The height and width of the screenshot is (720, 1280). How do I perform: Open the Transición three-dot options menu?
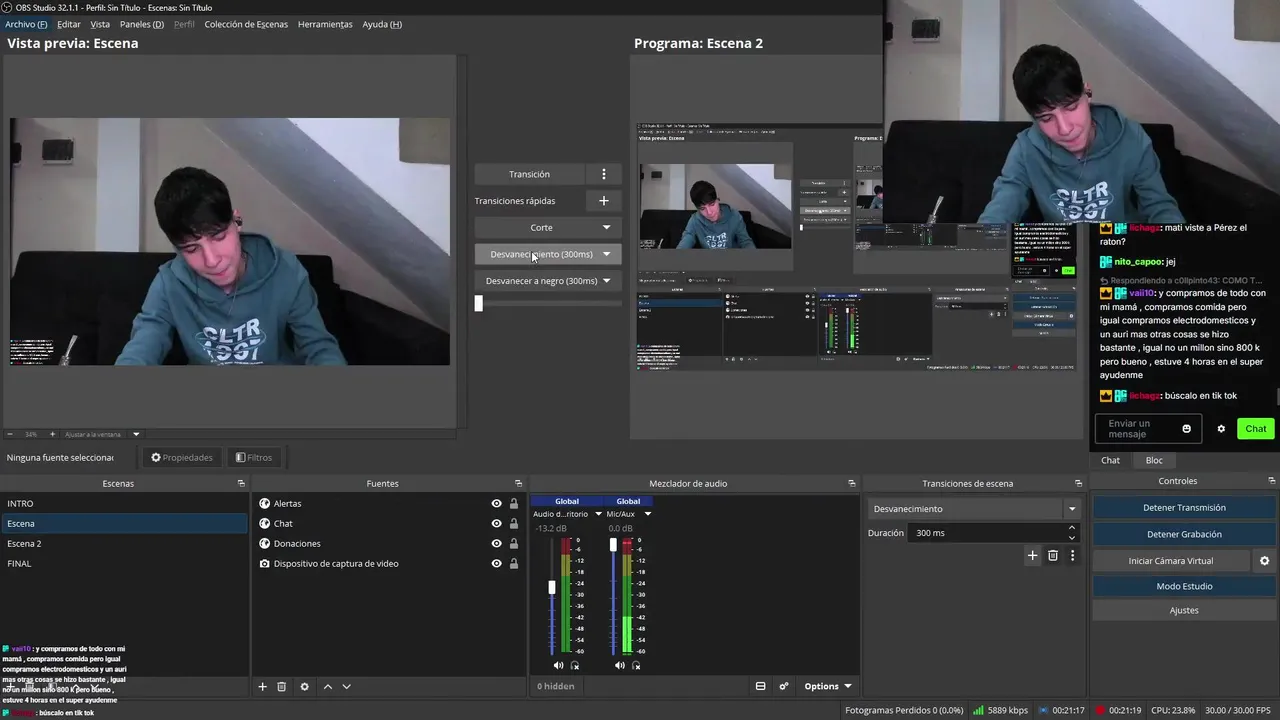click(603, 174)
